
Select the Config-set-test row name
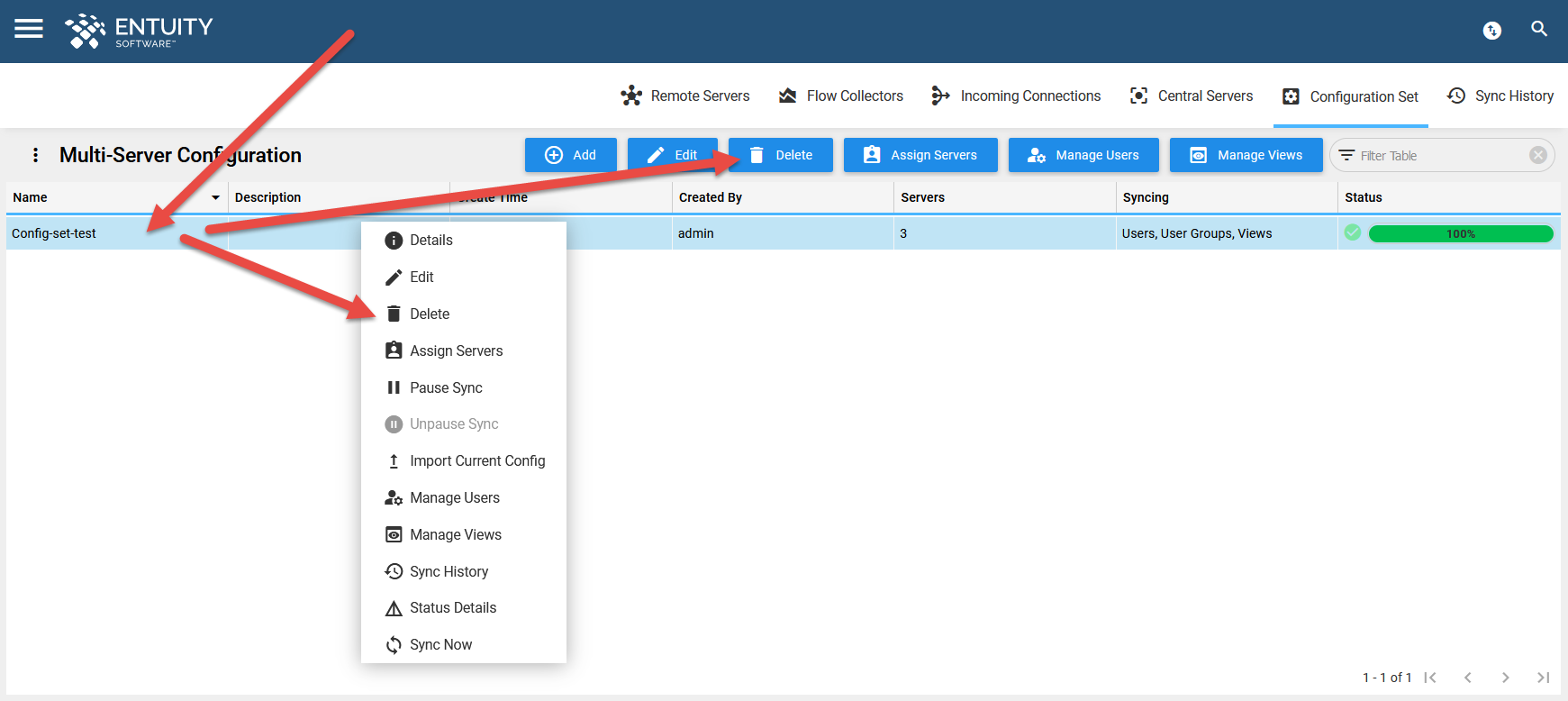(54, 233)
